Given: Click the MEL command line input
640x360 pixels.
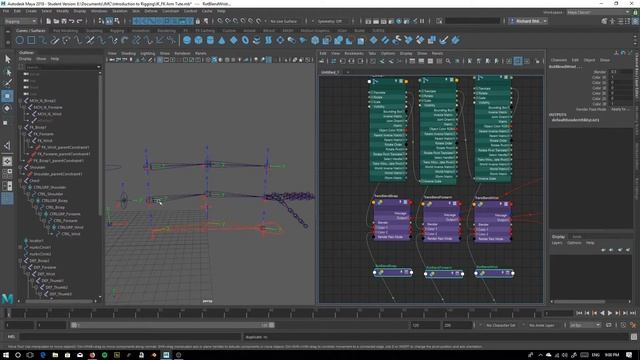Looking at the screenshot, I should coord(130,337).
